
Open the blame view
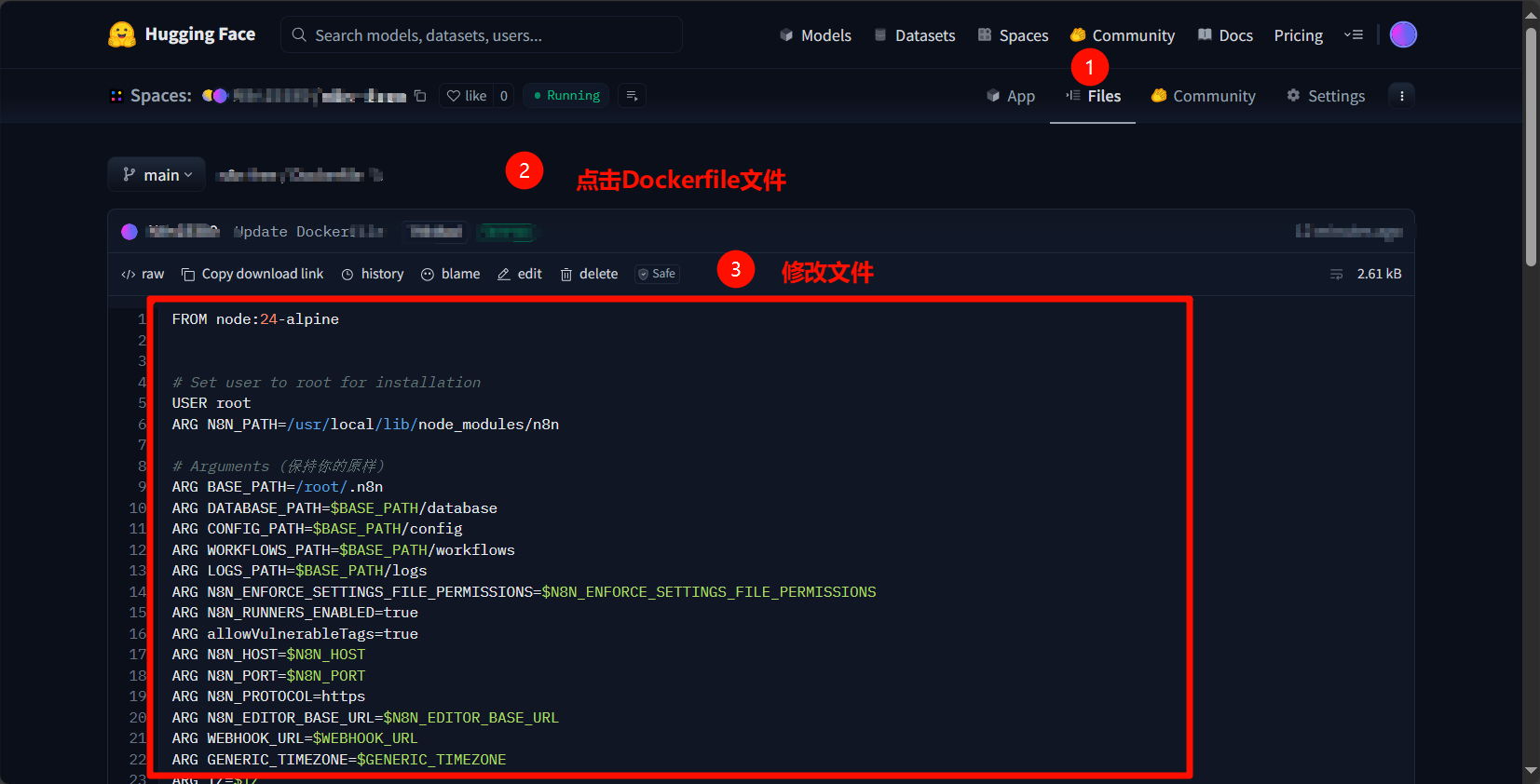point(451,274)
